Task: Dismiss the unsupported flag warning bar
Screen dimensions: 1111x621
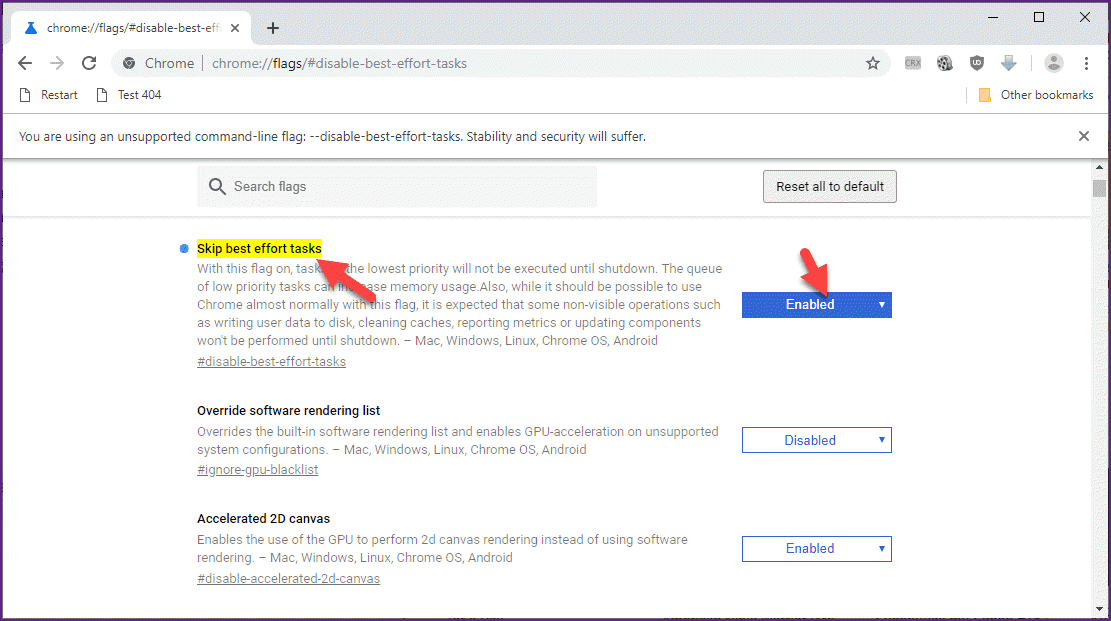Action: tap(1084, 136)
